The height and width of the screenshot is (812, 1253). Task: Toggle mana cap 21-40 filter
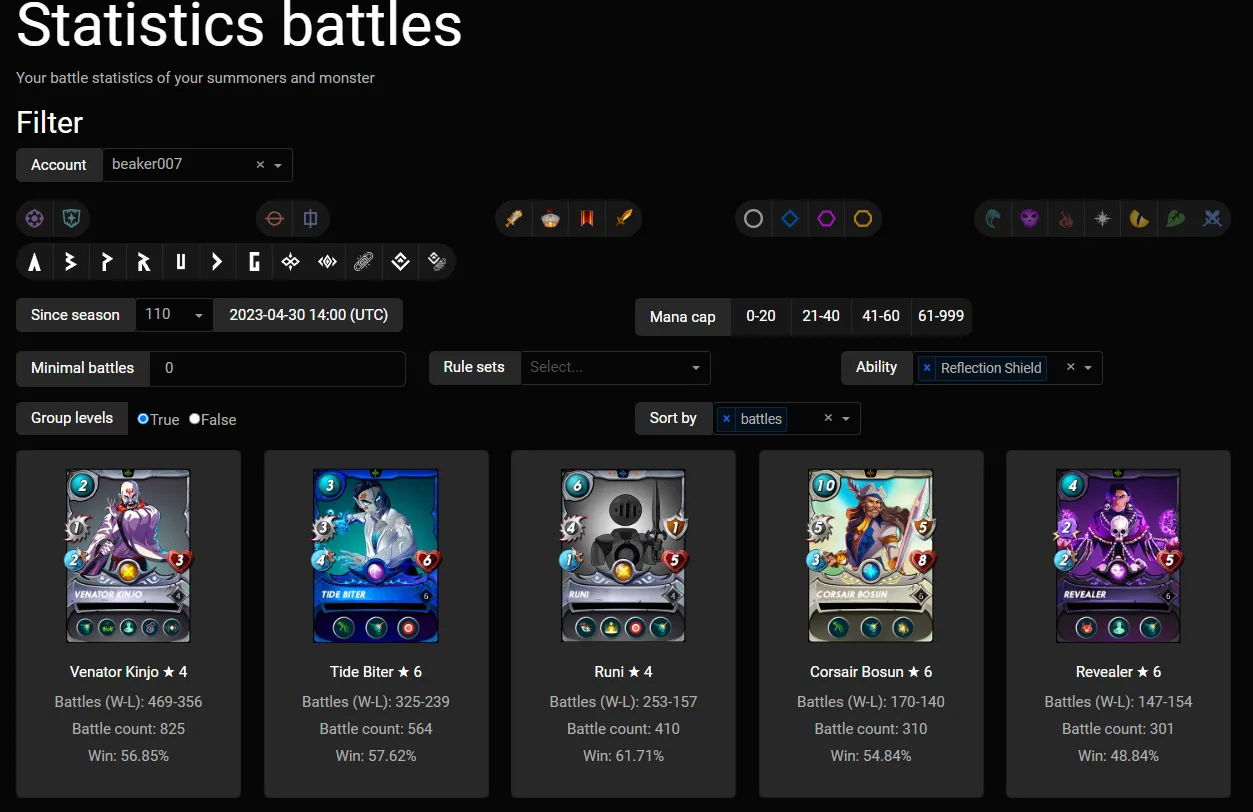coord(821,316)
